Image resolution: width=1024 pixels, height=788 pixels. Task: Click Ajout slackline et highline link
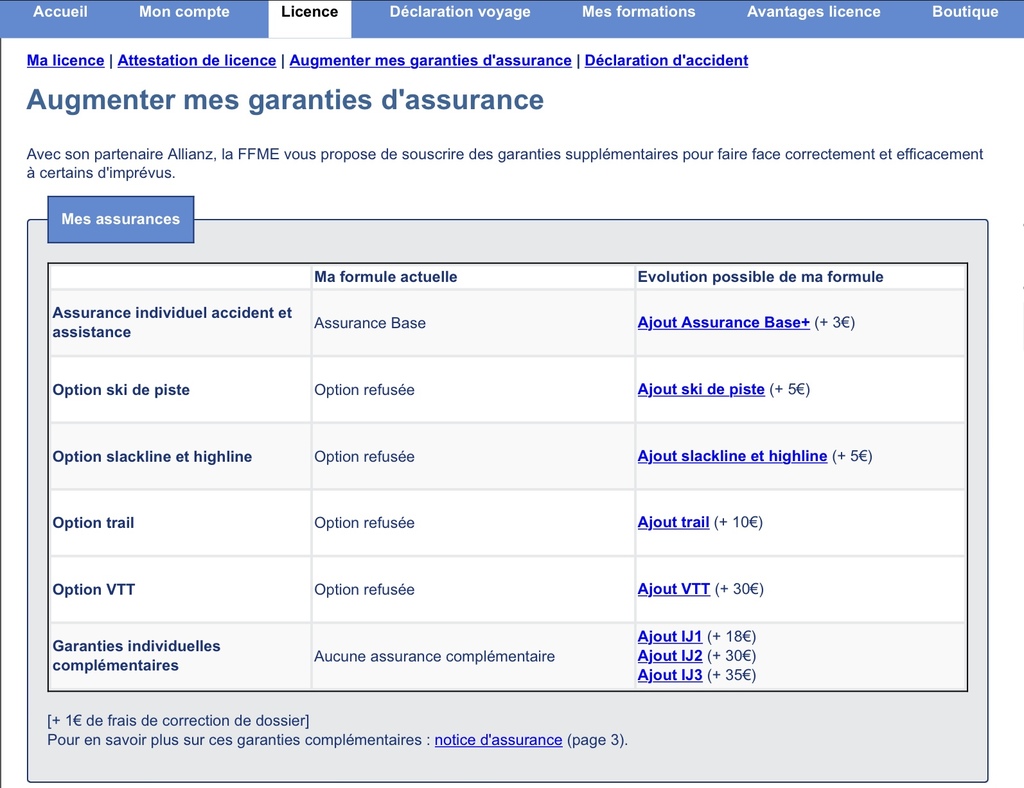pyautogui.click(x=732, y=456)
